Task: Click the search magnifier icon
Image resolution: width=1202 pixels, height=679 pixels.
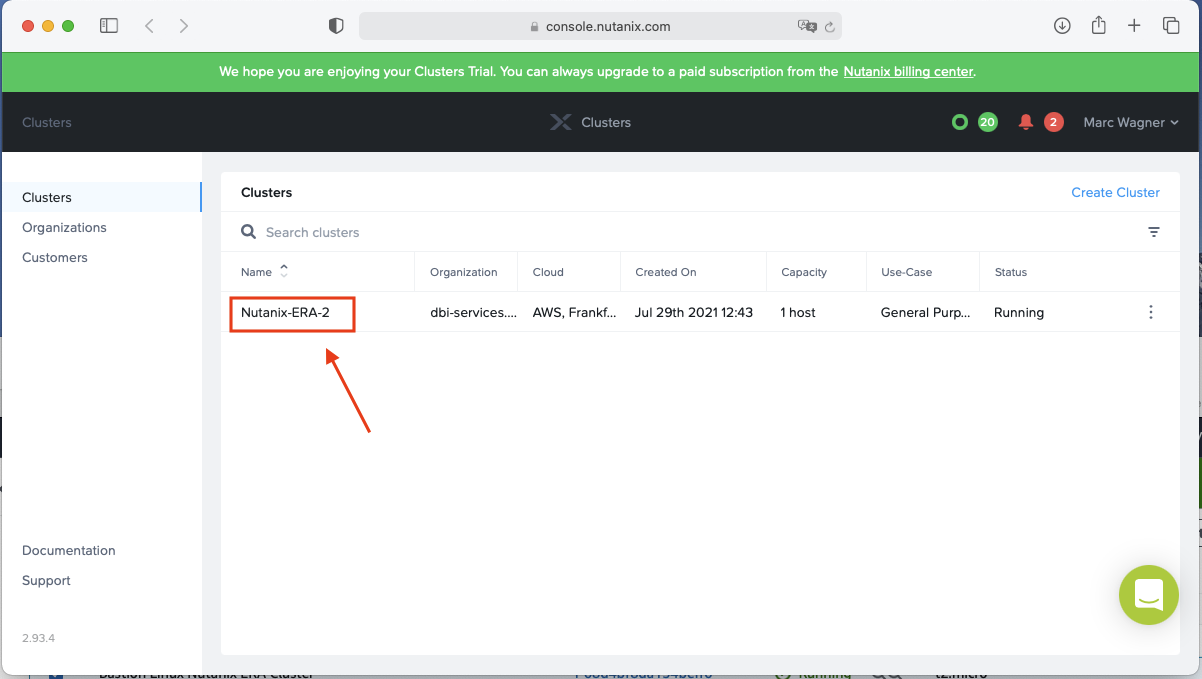Action: pyautogui.click(x=249, y=232)
